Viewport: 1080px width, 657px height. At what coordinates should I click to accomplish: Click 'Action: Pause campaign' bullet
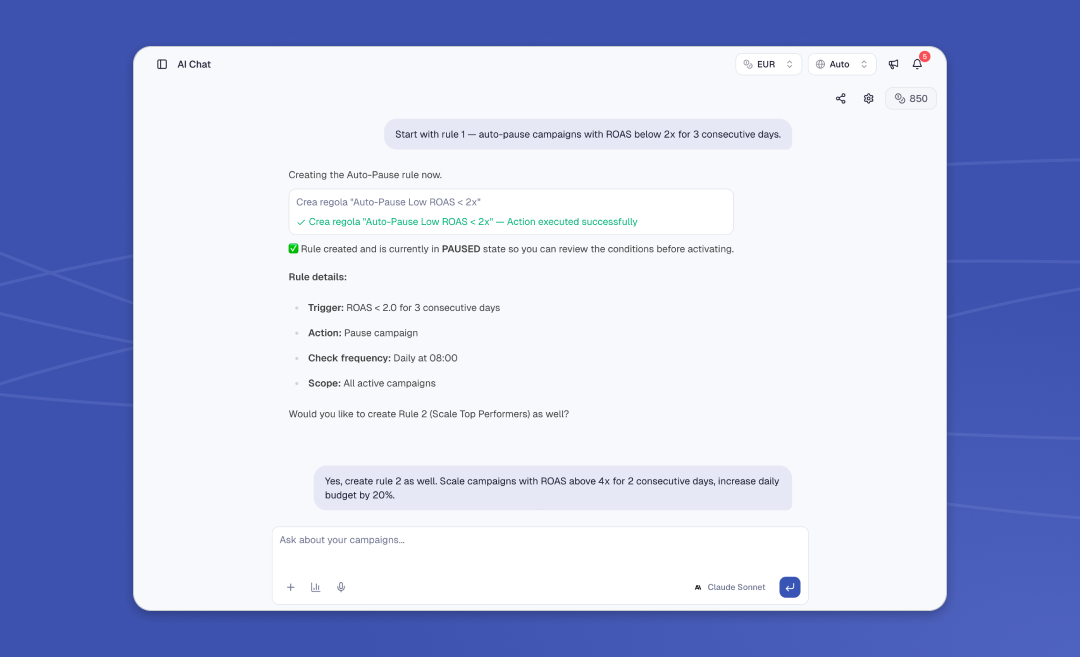click(x=363, y=333)
